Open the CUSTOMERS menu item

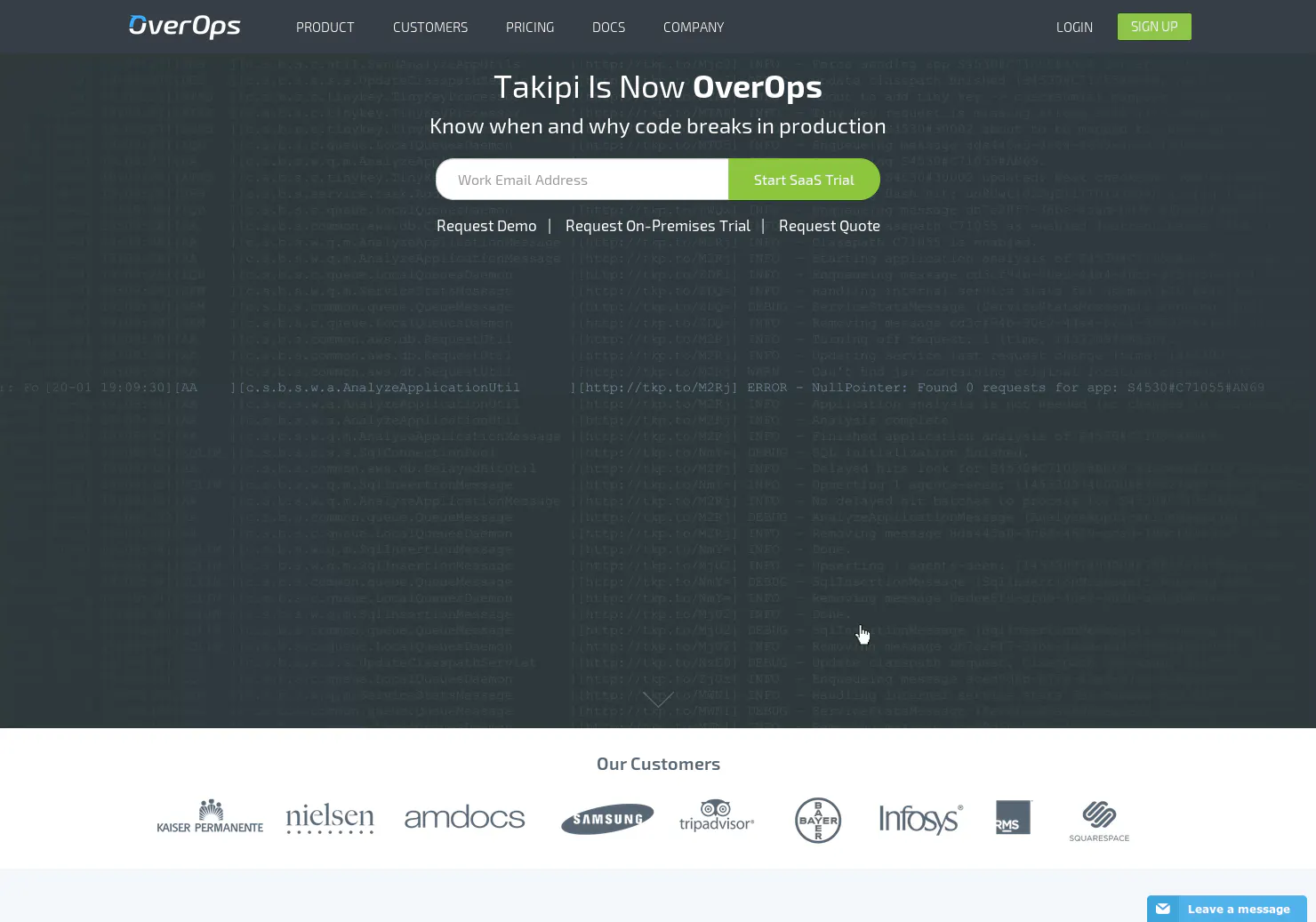click(x=430, y=28)
